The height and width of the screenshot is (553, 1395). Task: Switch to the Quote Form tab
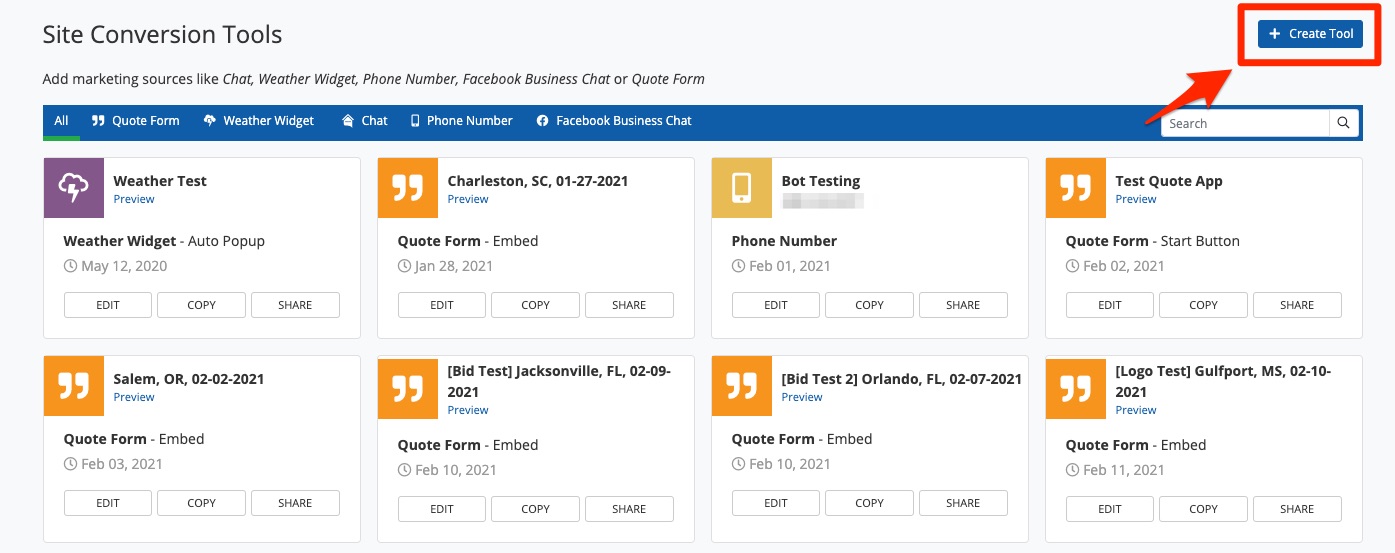pyautogui.click(x=136, y=121)
